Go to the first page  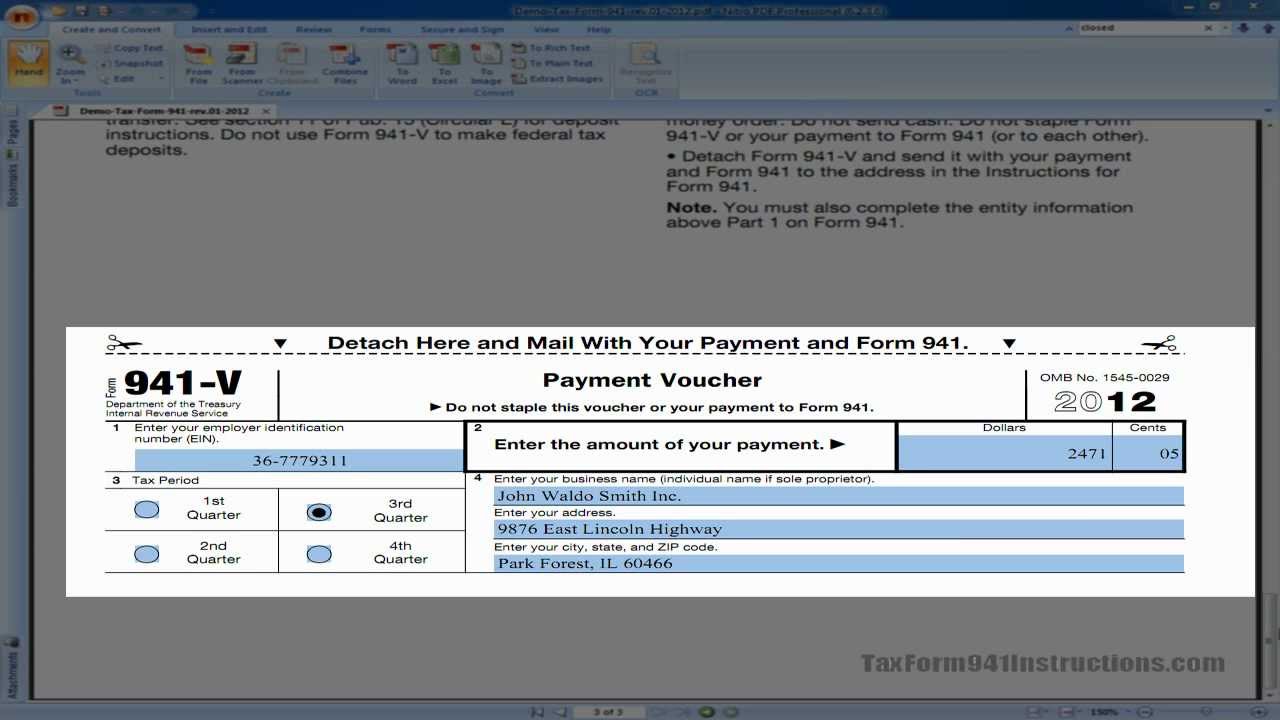pyautogui.click(x=539, y=712)
